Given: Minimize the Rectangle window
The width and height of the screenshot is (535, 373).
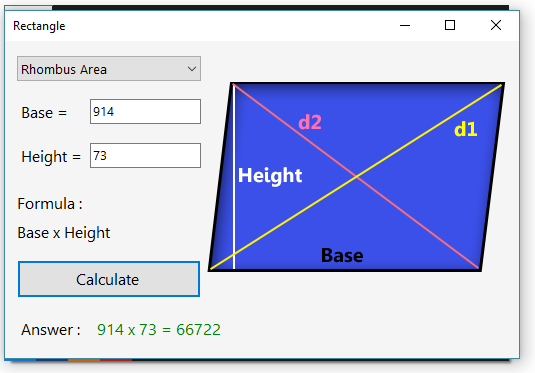Looking at the screenshot, I should [x=405, y=25].
